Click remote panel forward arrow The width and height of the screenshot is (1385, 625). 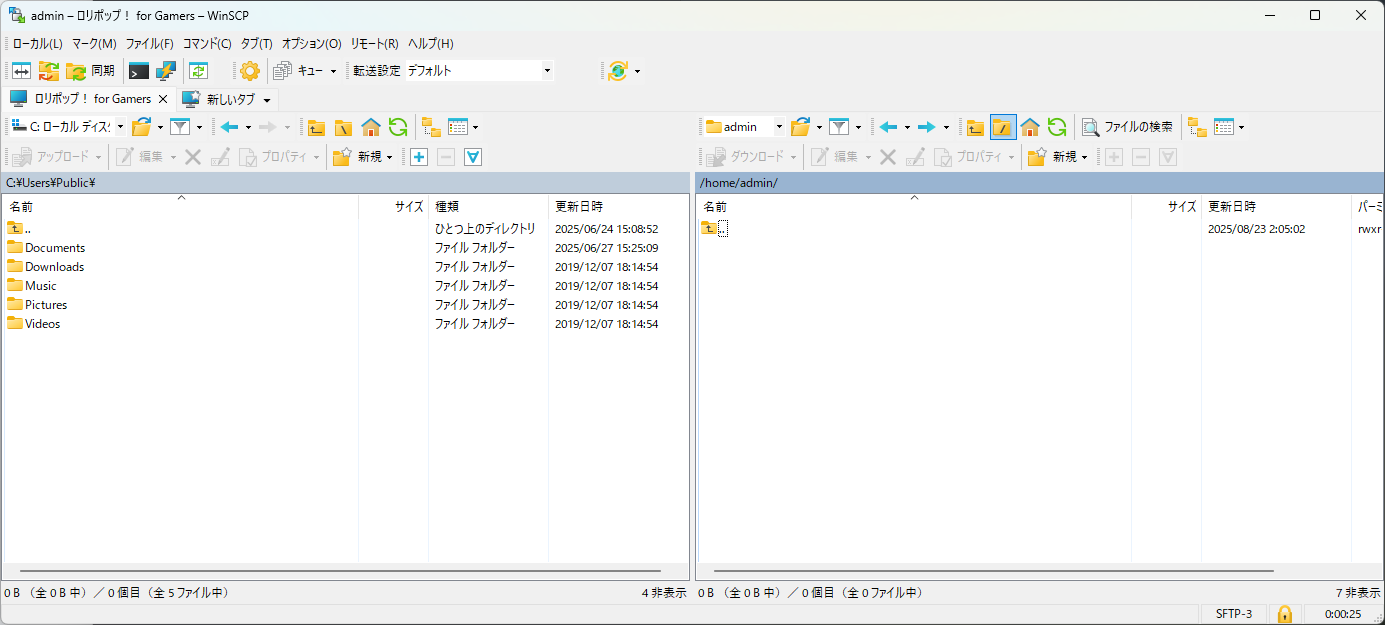coord(927,127)
